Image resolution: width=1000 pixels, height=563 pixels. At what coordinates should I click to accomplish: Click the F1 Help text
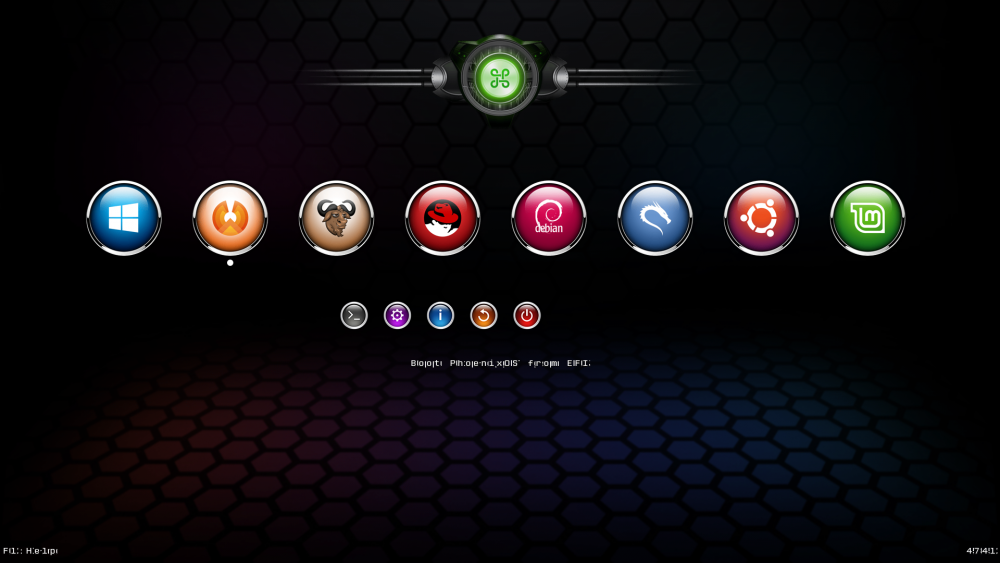30,551
